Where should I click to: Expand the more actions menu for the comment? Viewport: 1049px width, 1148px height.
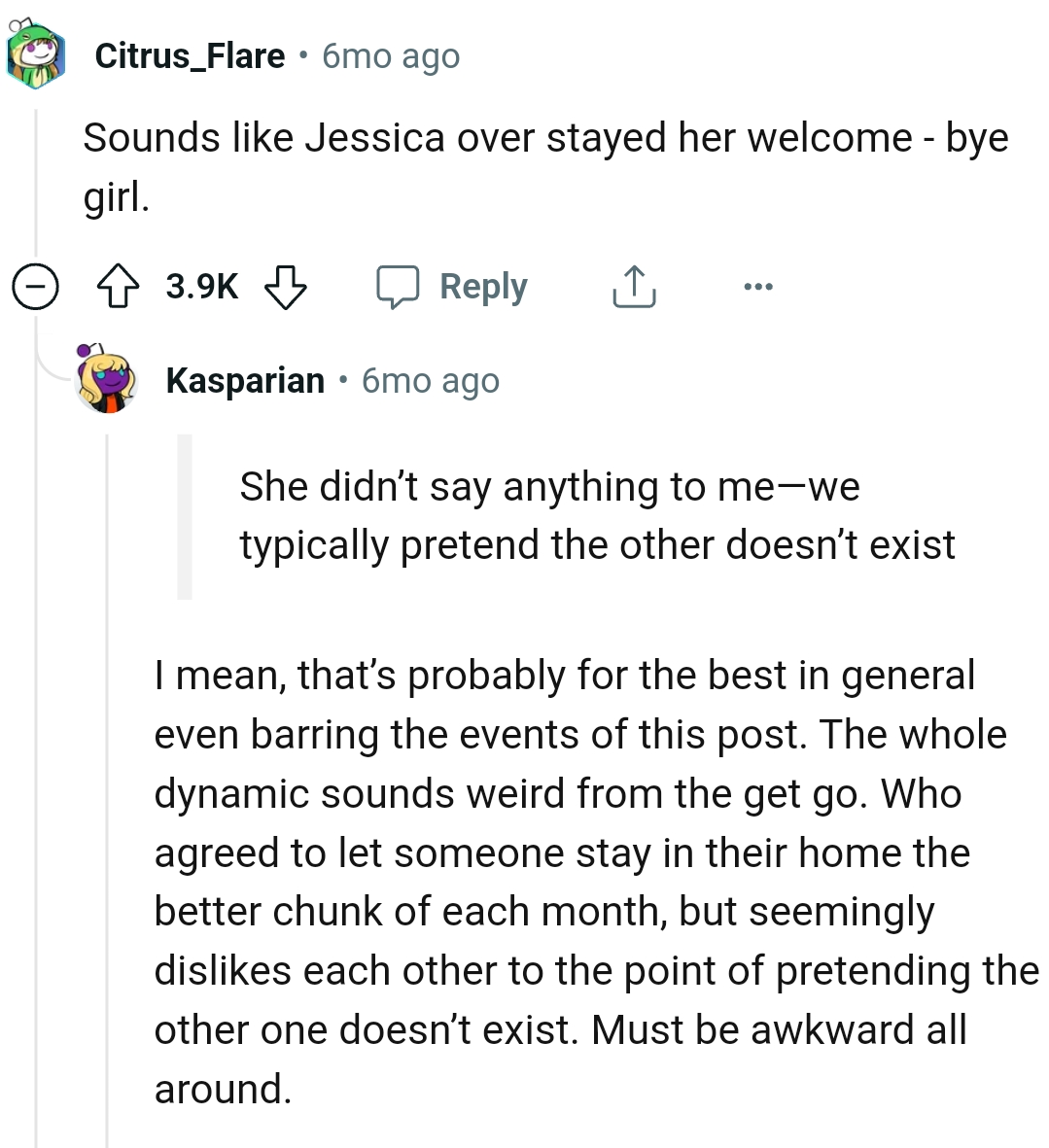(757, 286)
